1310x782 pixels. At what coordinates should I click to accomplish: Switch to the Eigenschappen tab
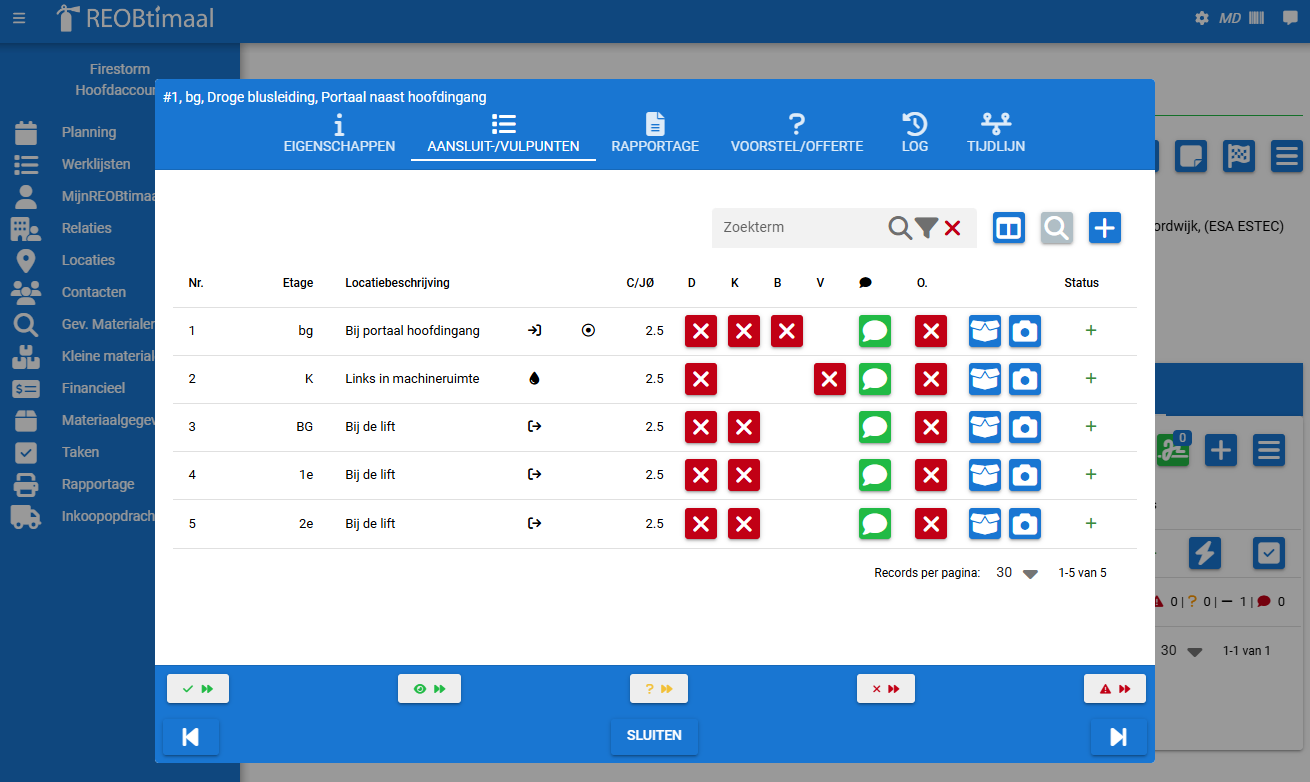pyautogui.click(x=339, y=133)
